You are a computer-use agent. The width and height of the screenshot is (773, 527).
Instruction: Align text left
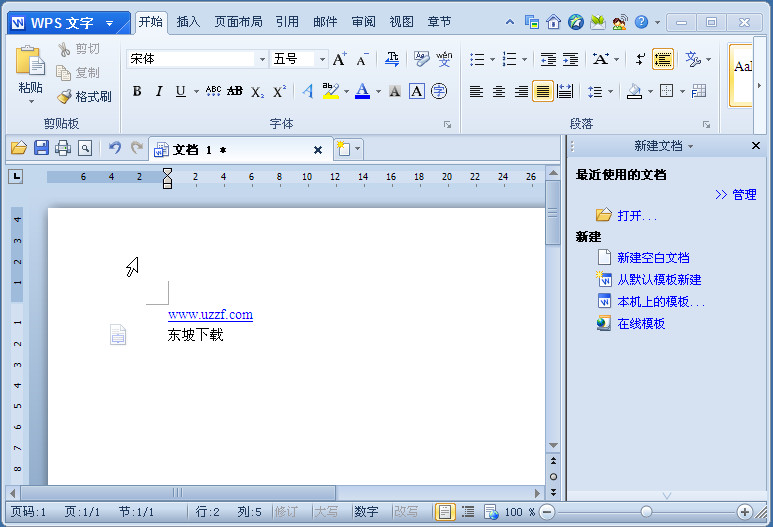click(x=476, y=92)
